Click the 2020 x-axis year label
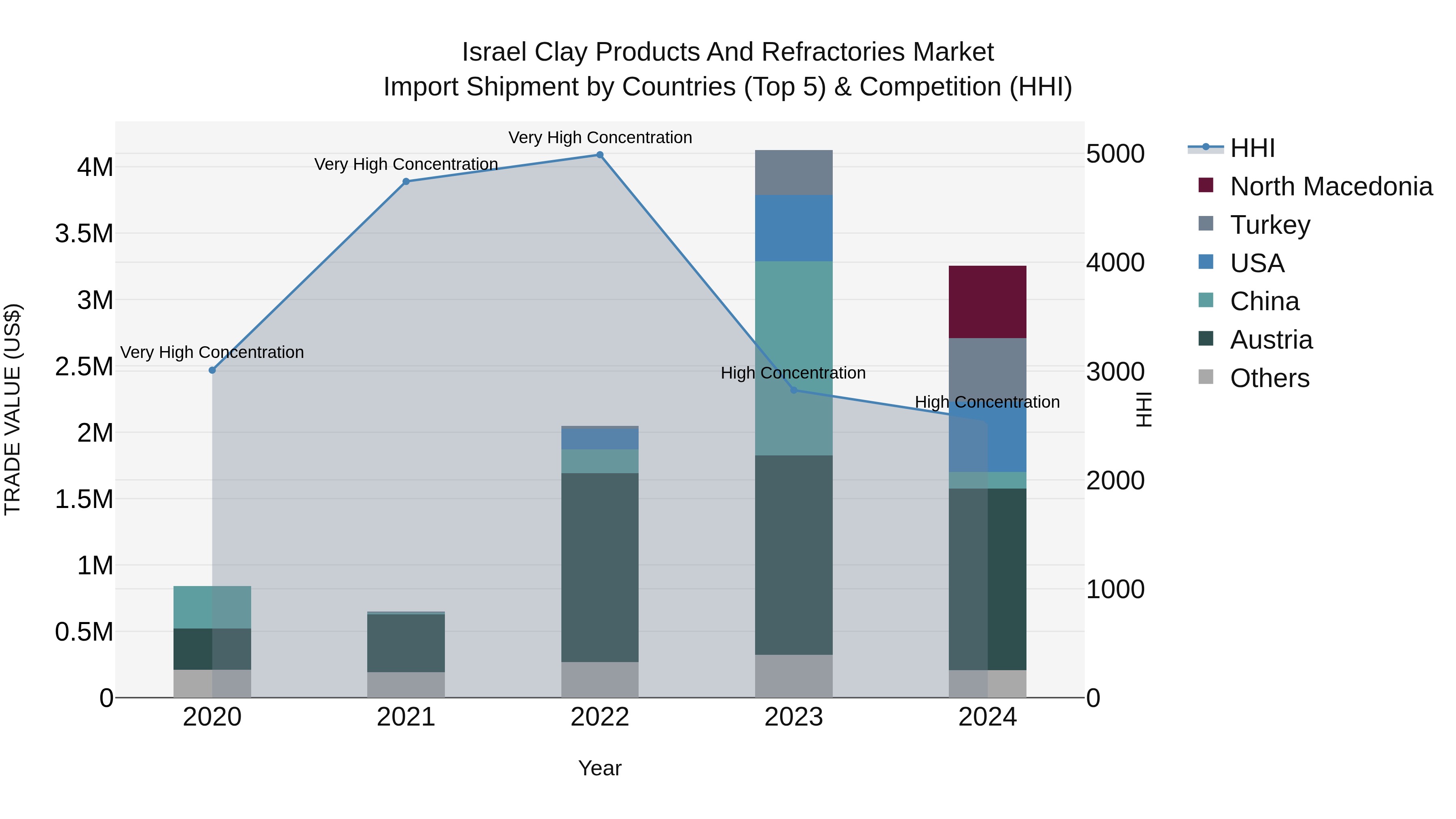1456x819 pixels. (x=212, y=717)
